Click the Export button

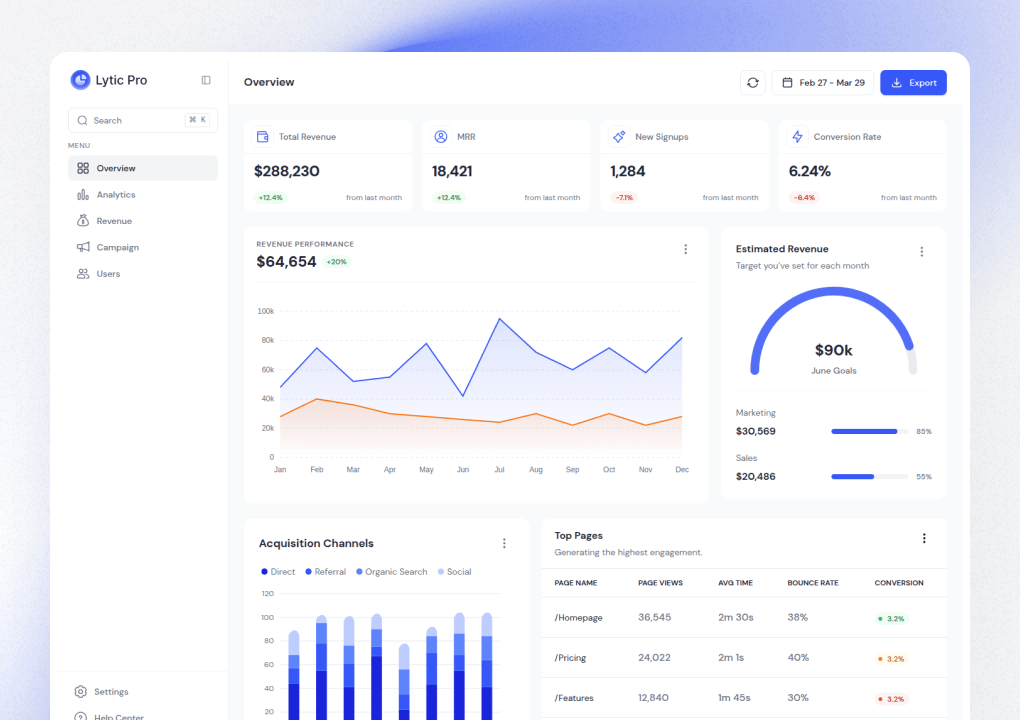[912, 82]
